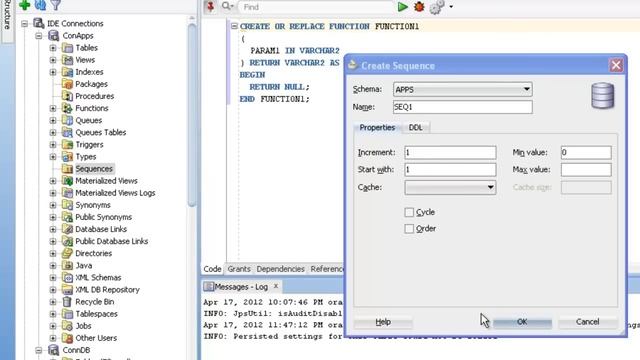Click the Start with input field
The height and width of the screenshot is (360, 640).
click(x=450, y=169)
